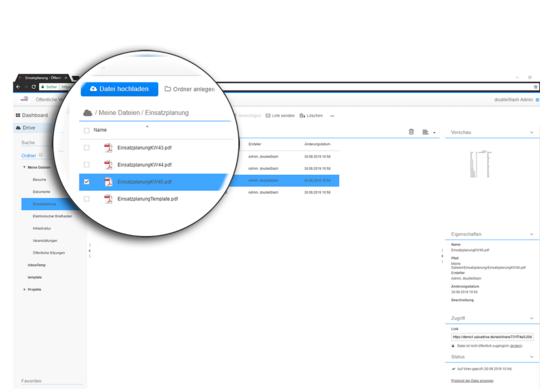540x389 pixels.
Task: Click Löschen in the toolbar
Action: click(311, 116)
